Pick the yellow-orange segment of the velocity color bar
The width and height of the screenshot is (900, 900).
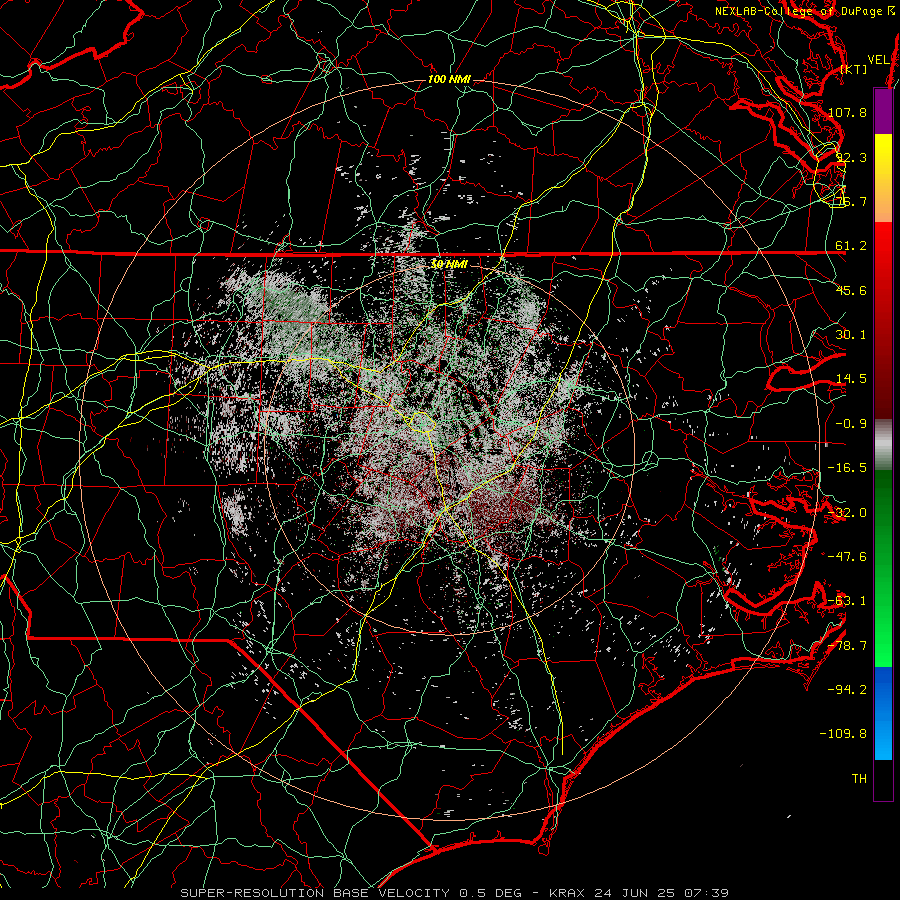883,178
